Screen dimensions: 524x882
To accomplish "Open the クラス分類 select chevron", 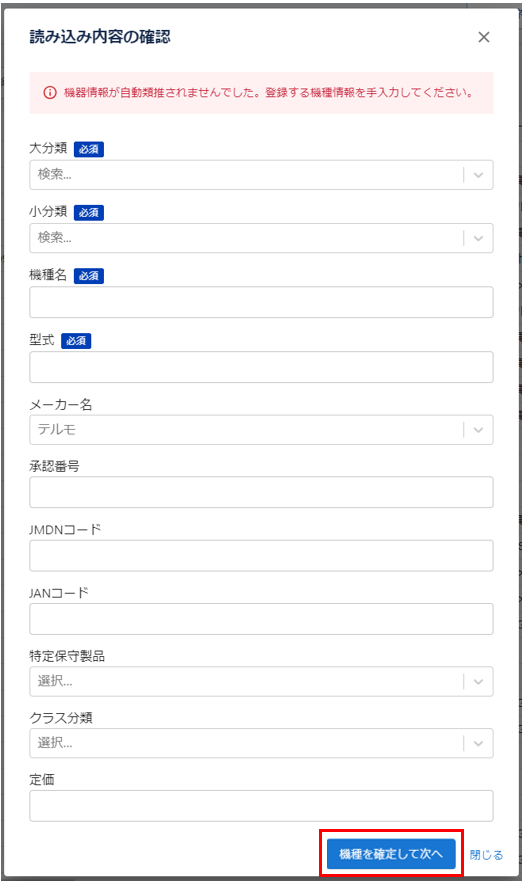I will coord(478,743).
